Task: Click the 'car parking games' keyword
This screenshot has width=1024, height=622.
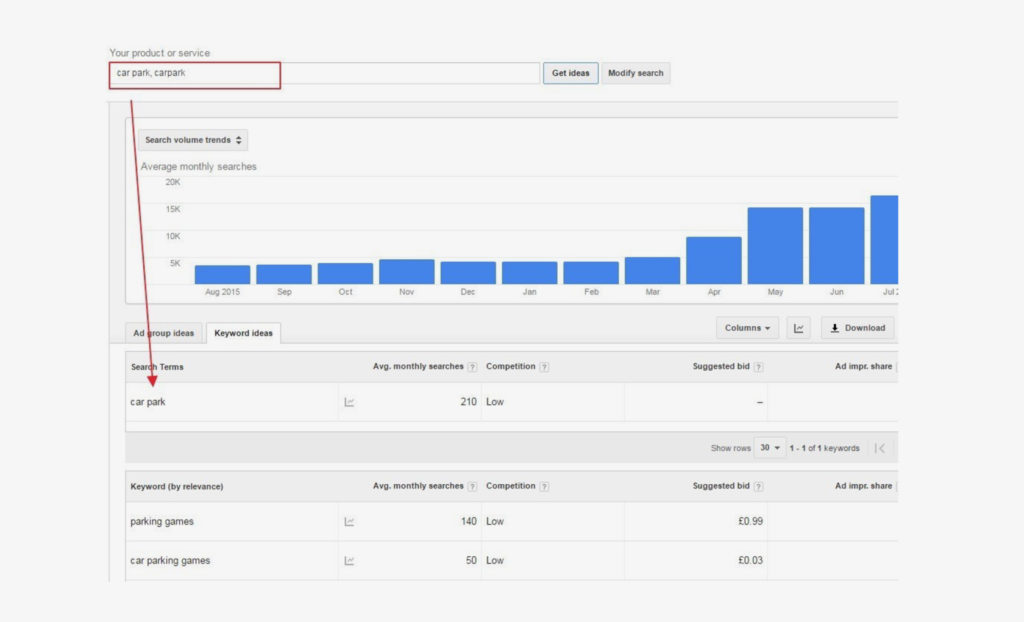Action: click(170, 561)
